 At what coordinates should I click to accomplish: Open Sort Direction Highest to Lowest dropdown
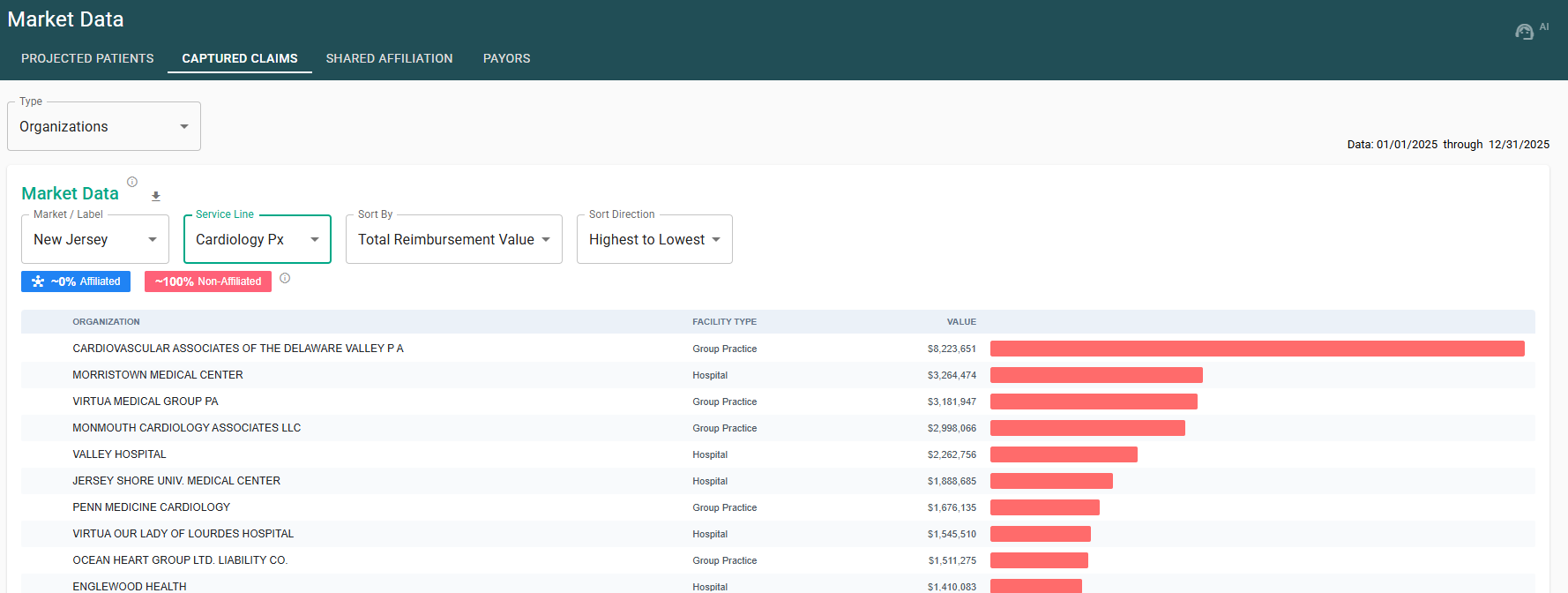point(654,239)
